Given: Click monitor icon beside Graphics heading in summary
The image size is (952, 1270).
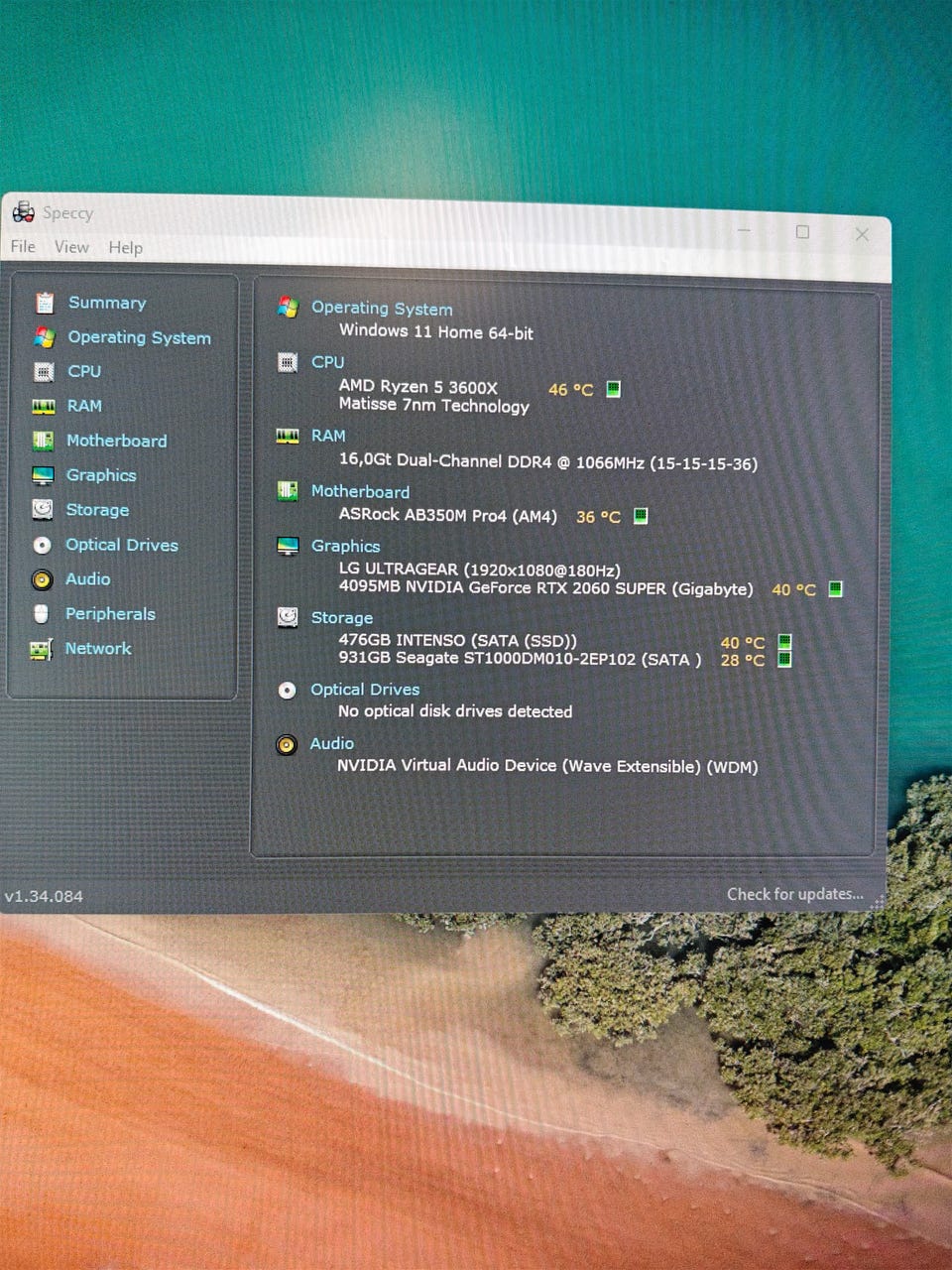Looking at the screenshot, I should tap(288, 546).
